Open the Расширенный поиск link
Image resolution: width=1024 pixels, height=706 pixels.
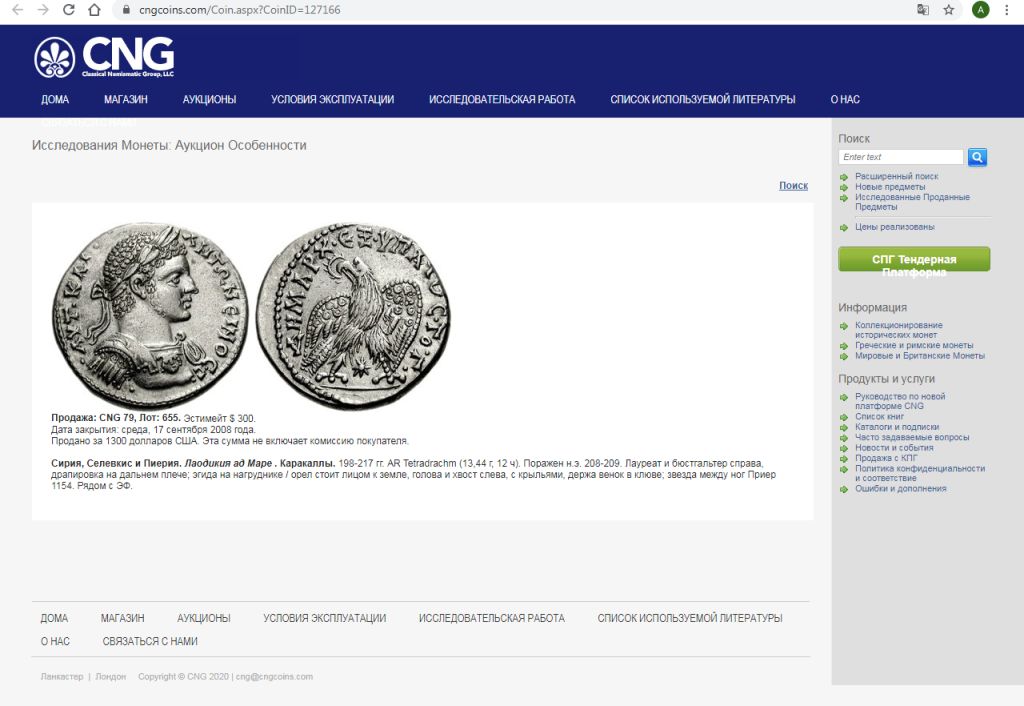tap(897, 176)
